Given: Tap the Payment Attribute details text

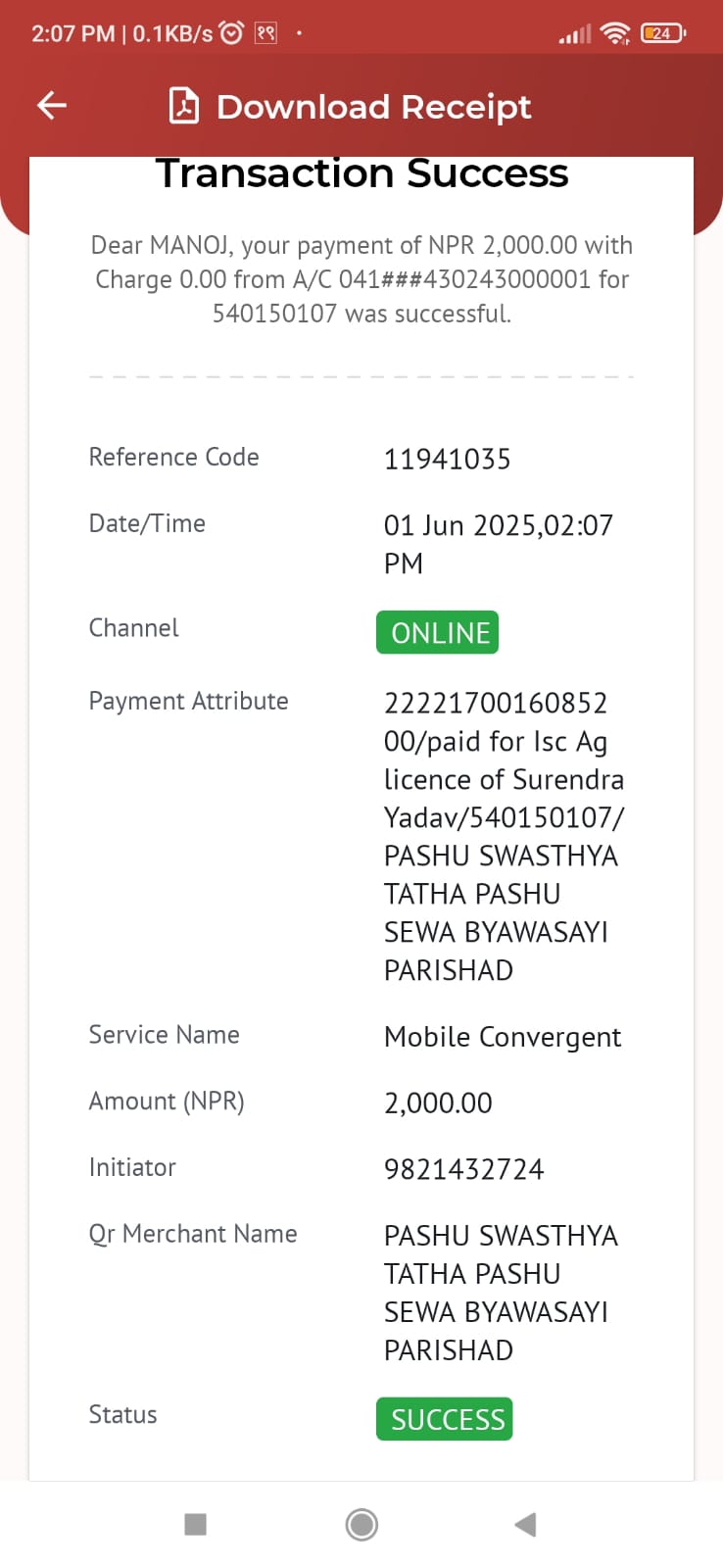Looking at the screenshot, I should 504,836.
